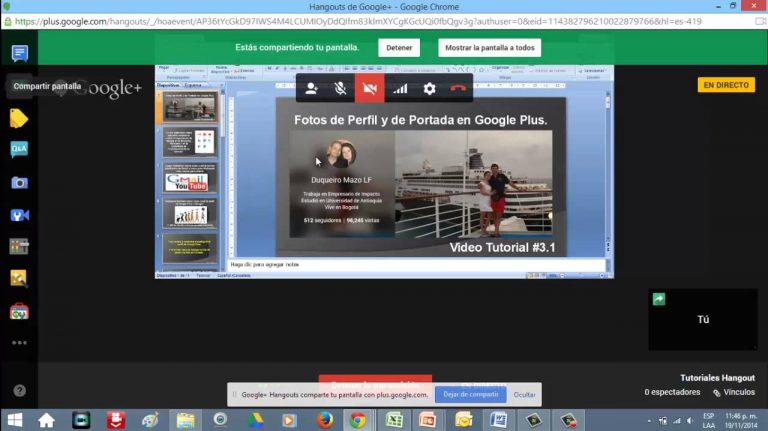Toggle the red camera-off button
Image resolution: width=768 pixels, height=431 pixels.
(x=369, y=88)
